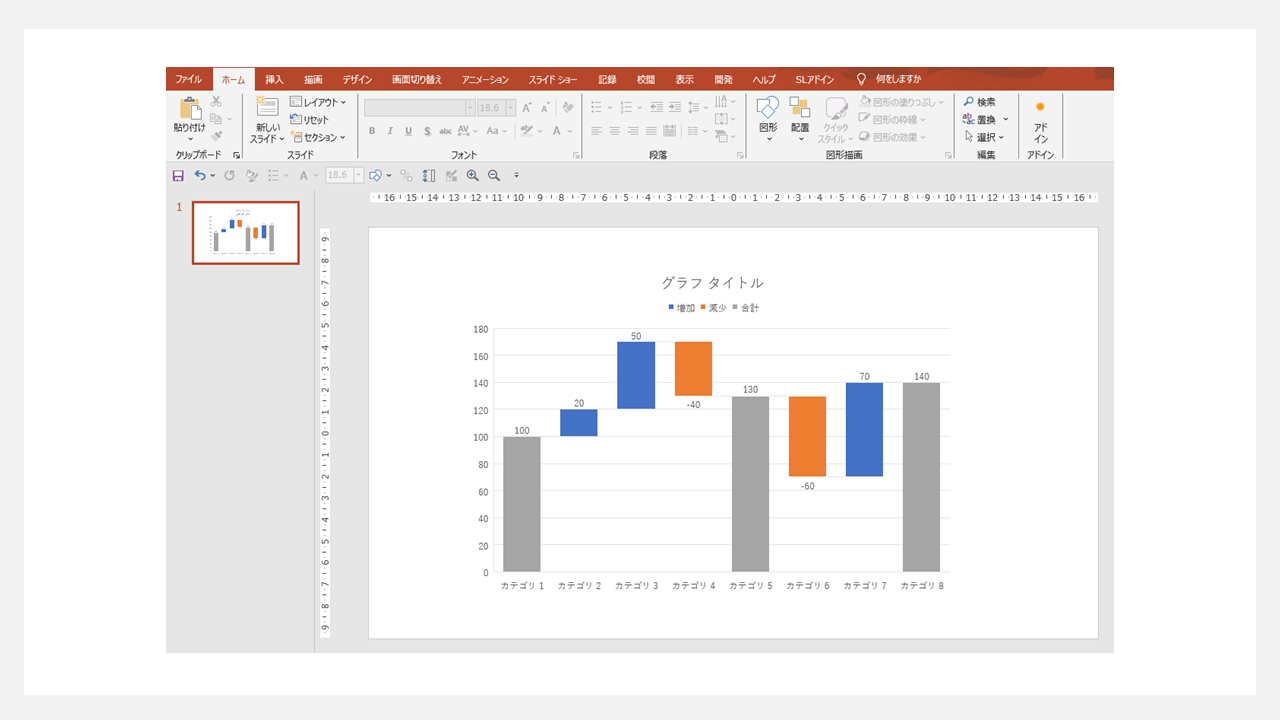This screenshot has width=1280, height=720.
Task: Click the 新しいスライド new slide icon
Action: [x=267, y=107]
